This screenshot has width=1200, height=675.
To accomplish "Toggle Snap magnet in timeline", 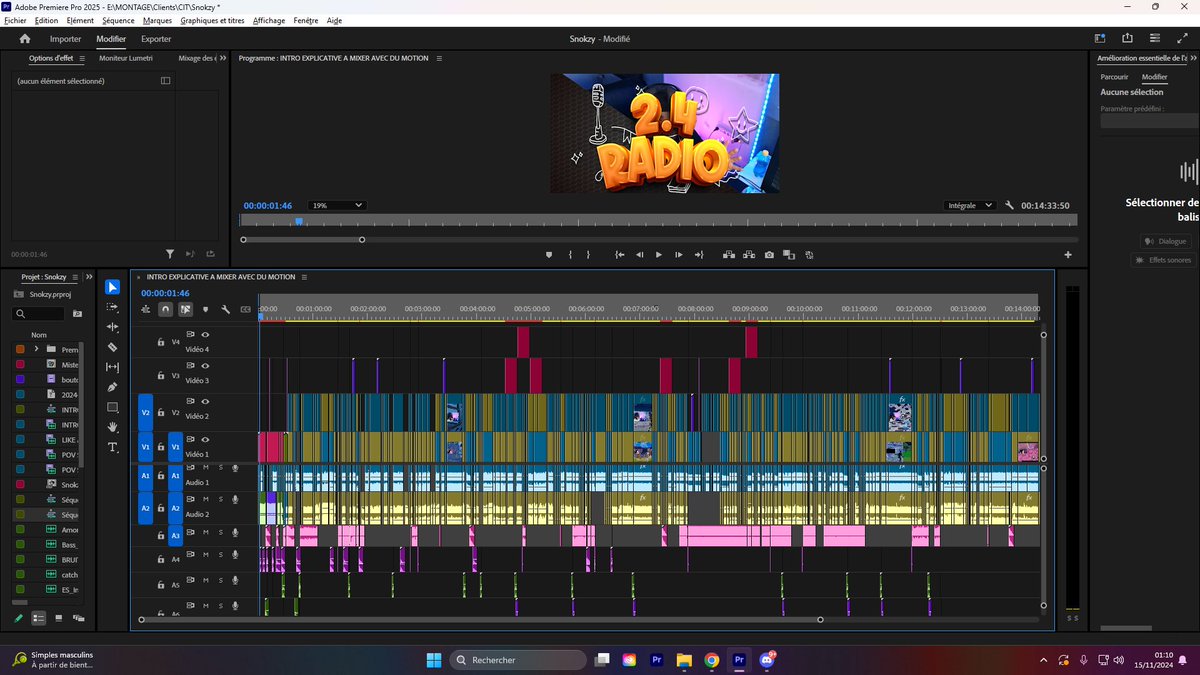I will 166,310.
